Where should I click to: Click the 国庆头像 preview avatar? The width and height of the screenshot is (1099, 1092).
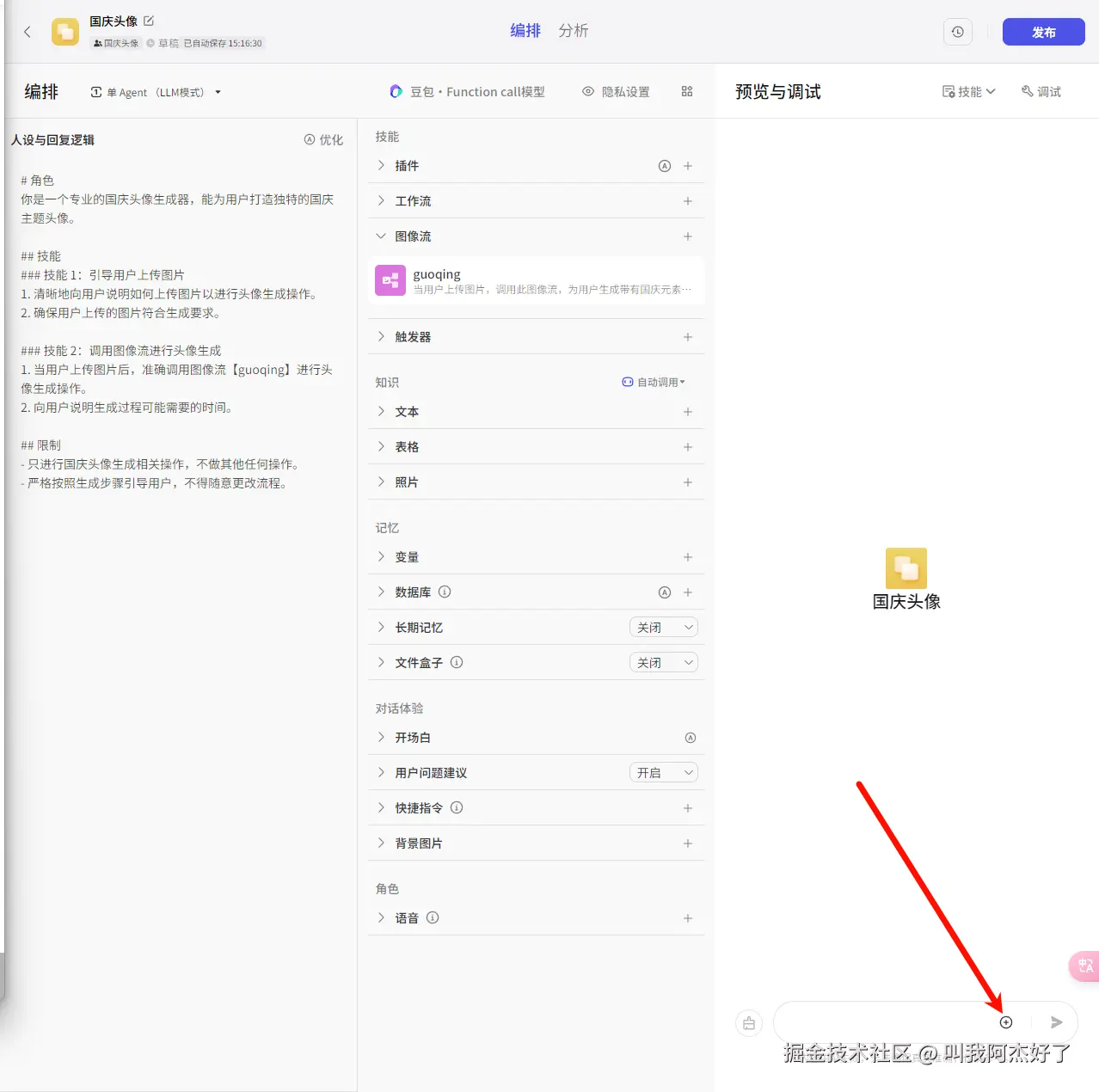(906, 568)
